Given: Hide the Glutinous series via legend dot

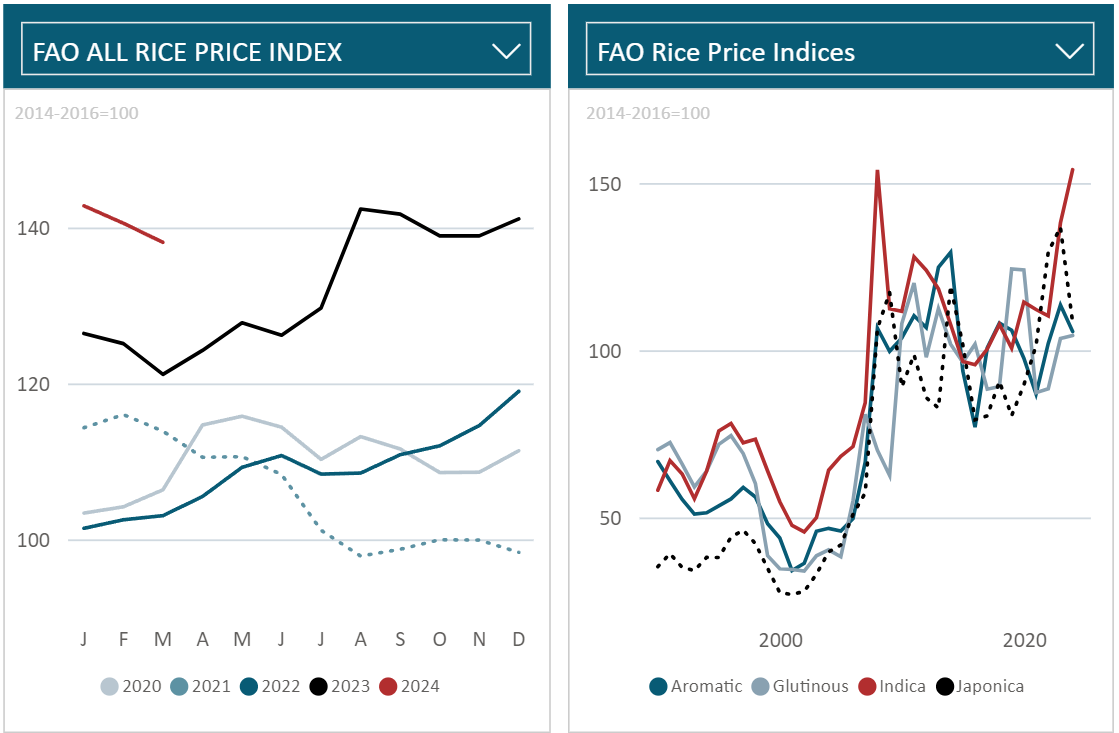Looking at the screenshot, I should [x=761, y=686].
